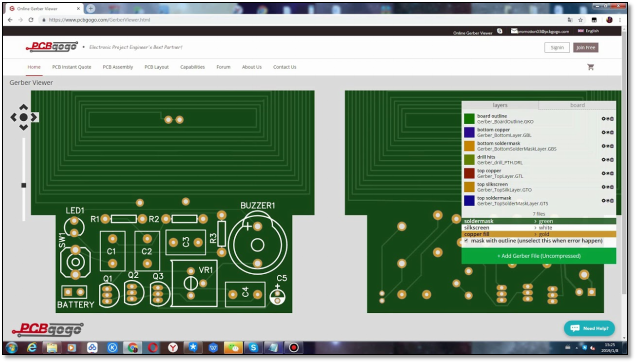Click the top copper layer action icons
Image resolution: width=636 pixels, height=363 pixels.
(x=607, y=173)
